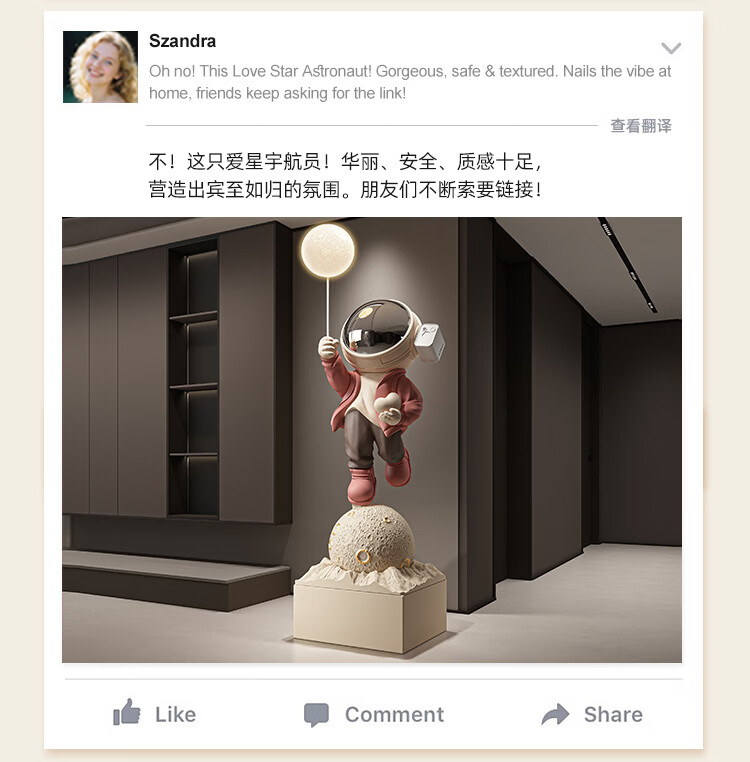Click the 查看翻译 view translation link
Screen dimensions: 750x762
641,126
